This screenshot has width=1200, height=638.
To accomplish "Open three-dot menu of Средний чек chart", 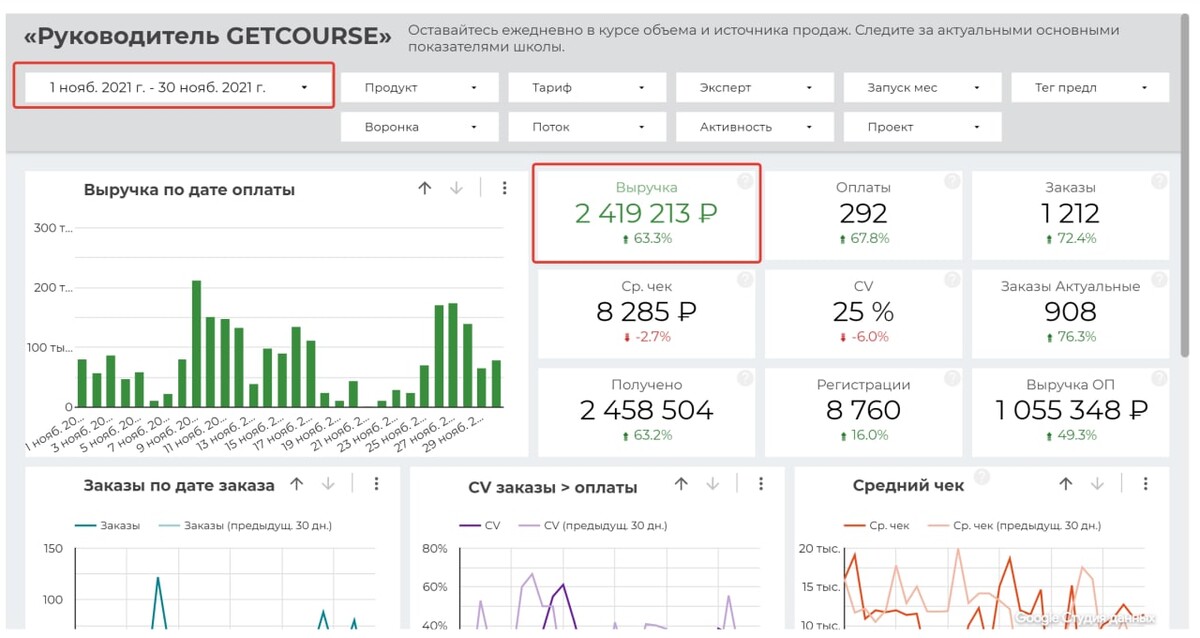I will [x=1146, y=484].
